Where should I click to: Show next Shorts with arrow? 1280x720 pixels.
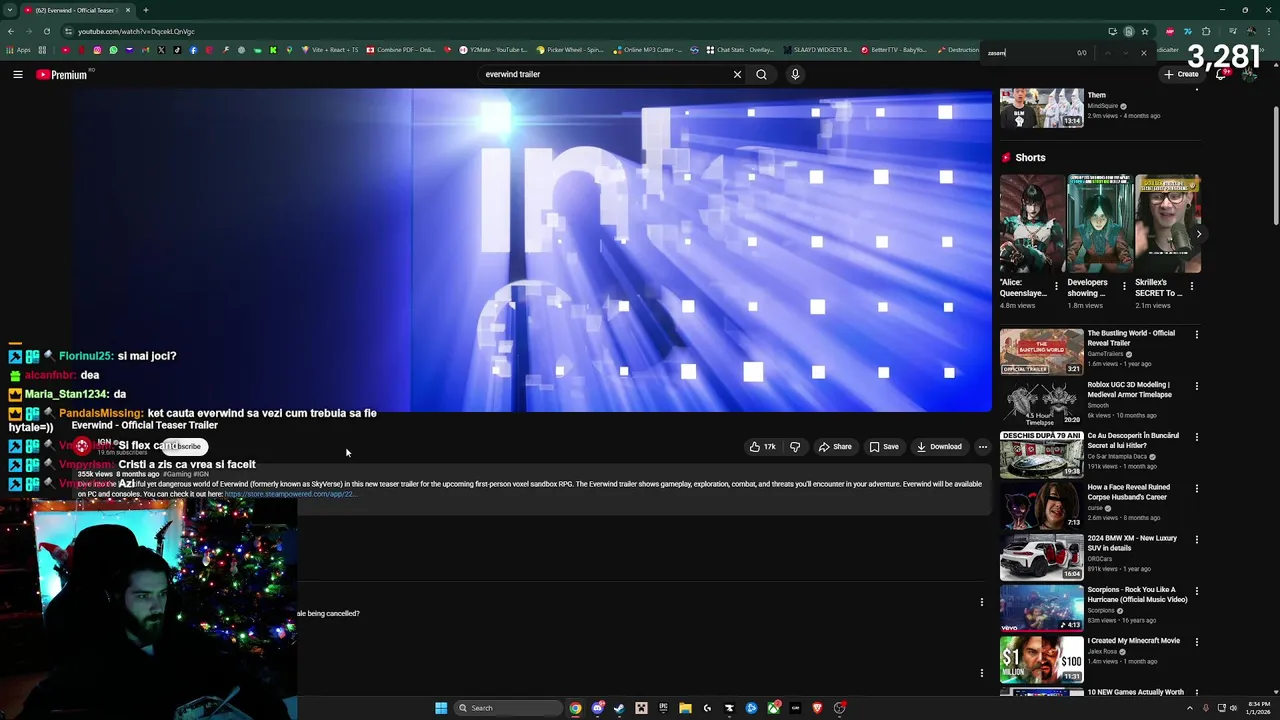[x=1198, y=234]
